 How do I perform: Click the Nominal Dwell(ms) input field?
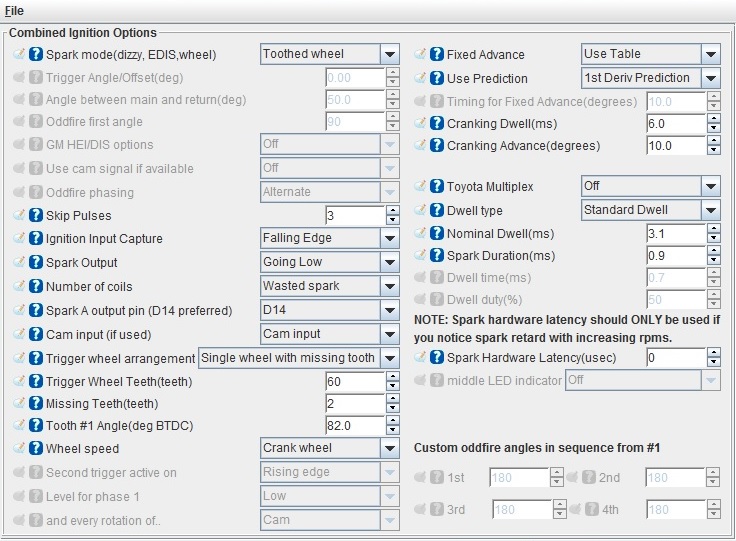click(674, 233)
